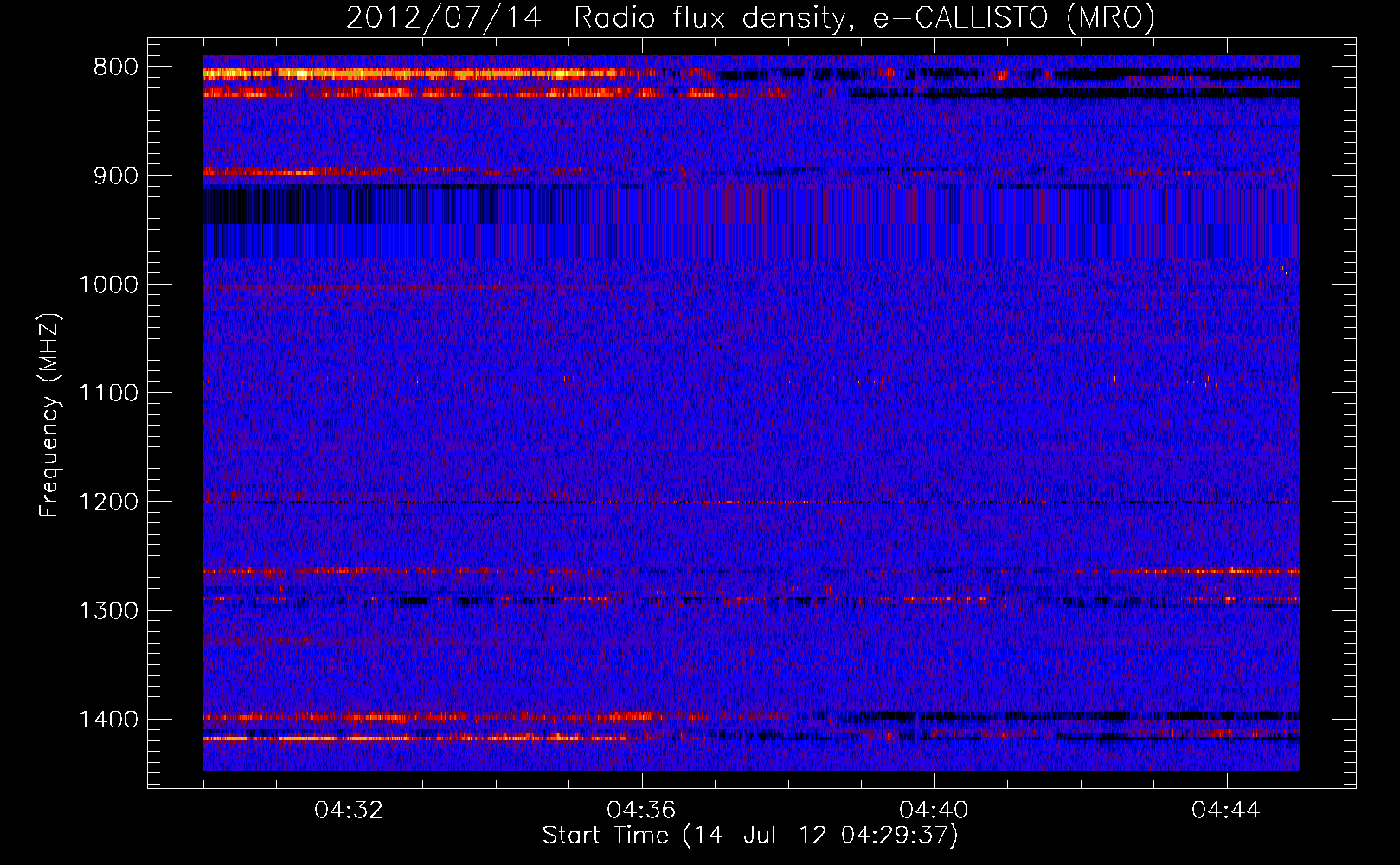The image size is (1400, 865).
Task: Click the 04:36 time axis label
Action: pos(641,811)
